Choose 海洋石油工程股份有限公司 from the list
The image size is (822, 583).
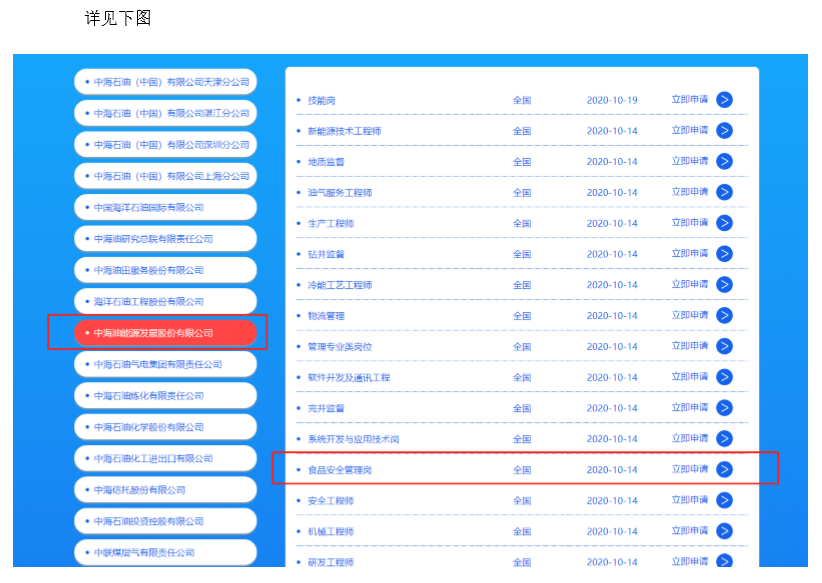[165, 301]
